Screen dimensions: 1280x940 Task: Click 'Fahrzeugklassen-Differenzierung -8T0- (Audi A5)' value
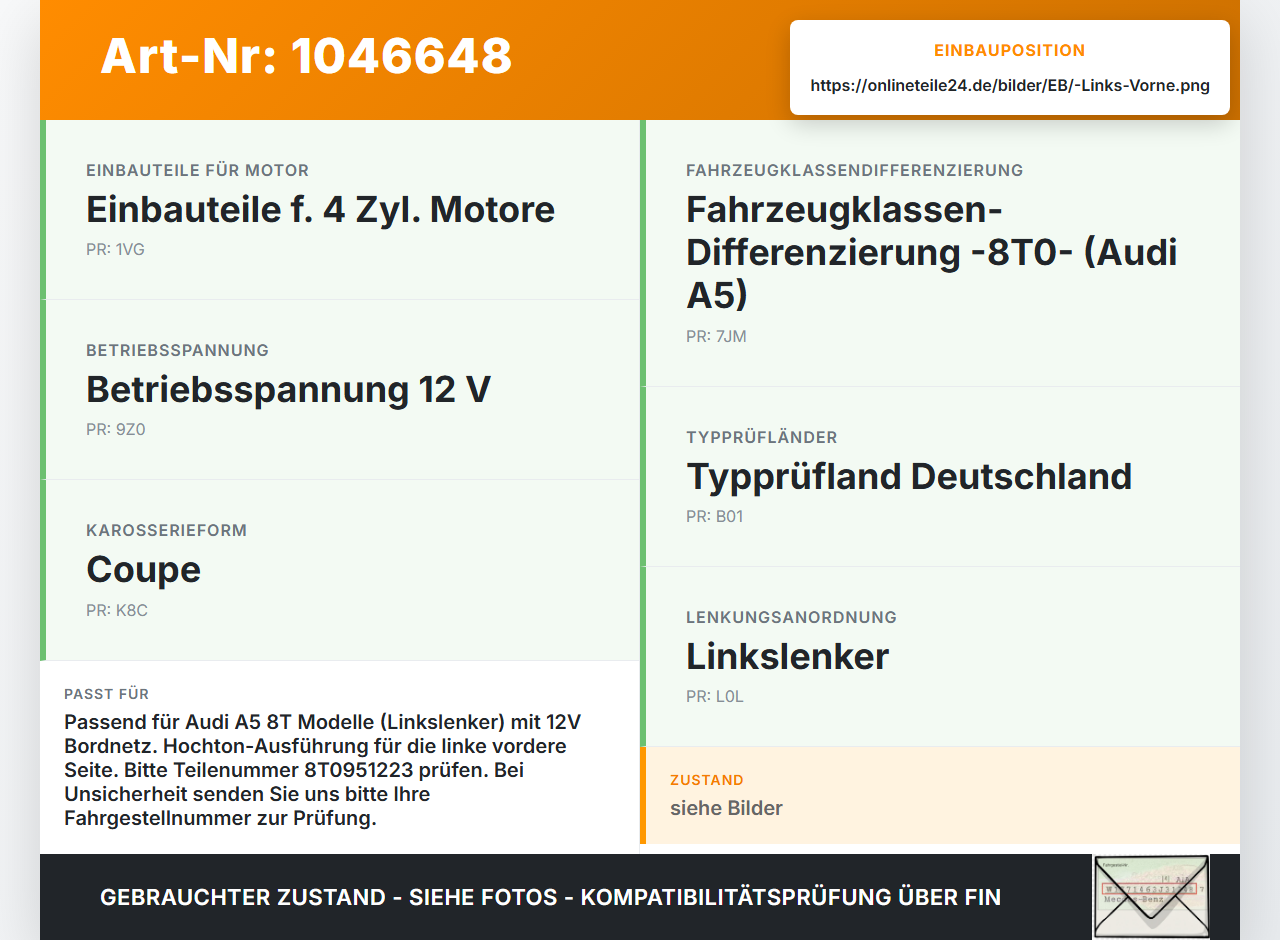point(931,252)
